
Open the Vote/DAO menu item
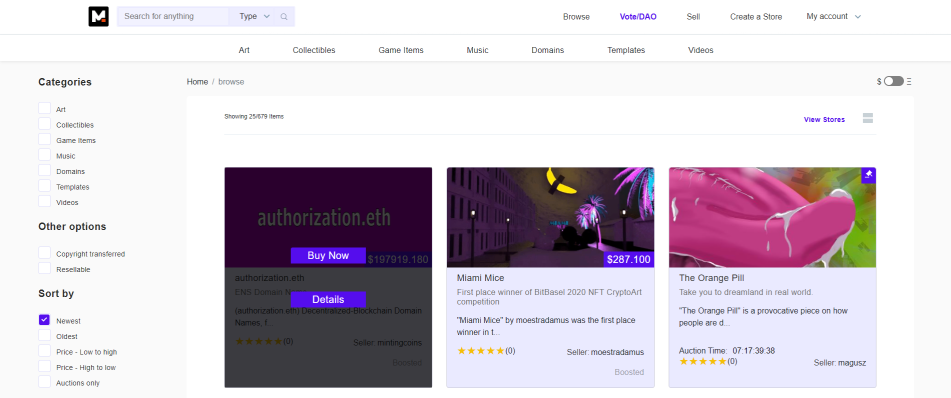click(x=637, y=17)
